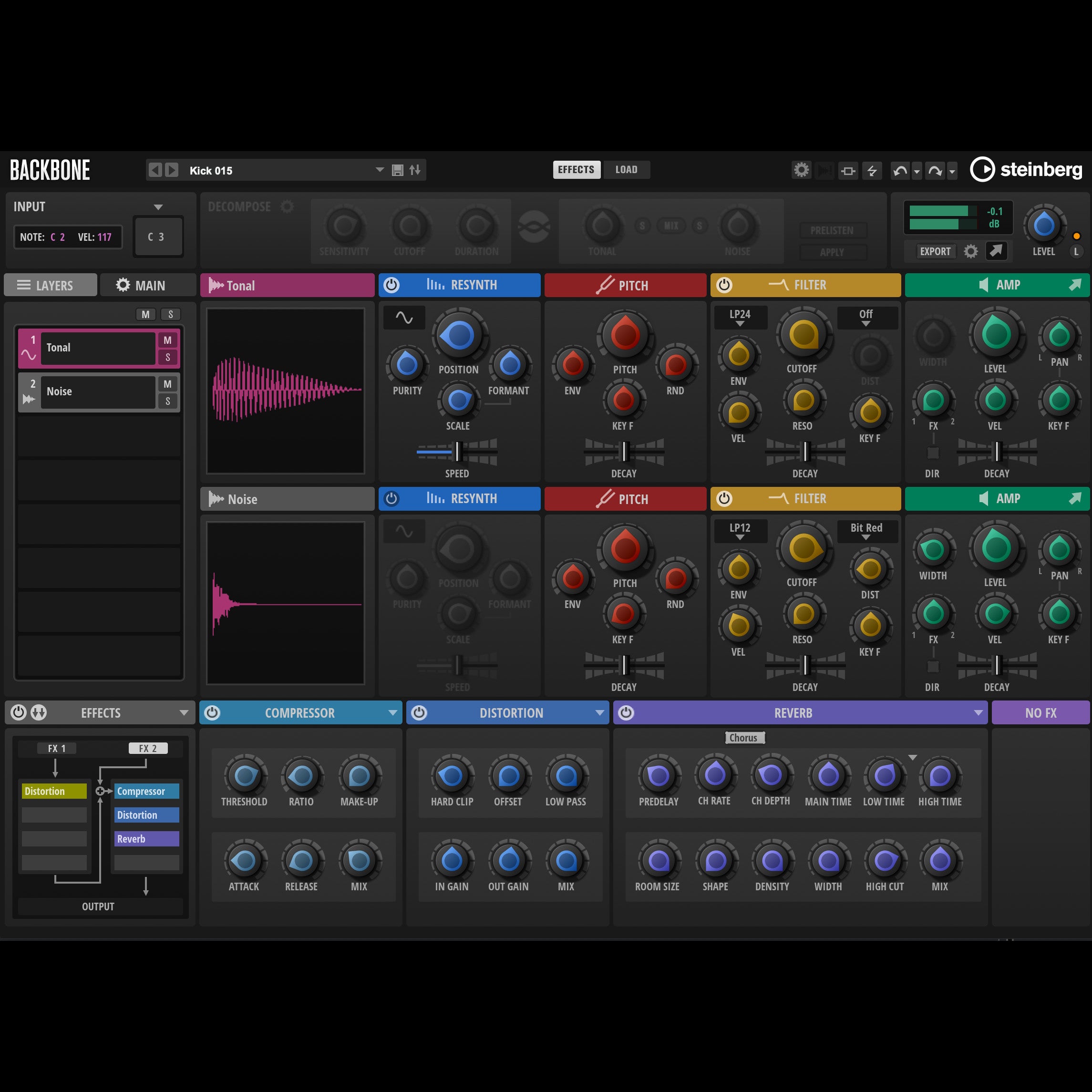Click the NO FX slot header

pos(1040,713)
